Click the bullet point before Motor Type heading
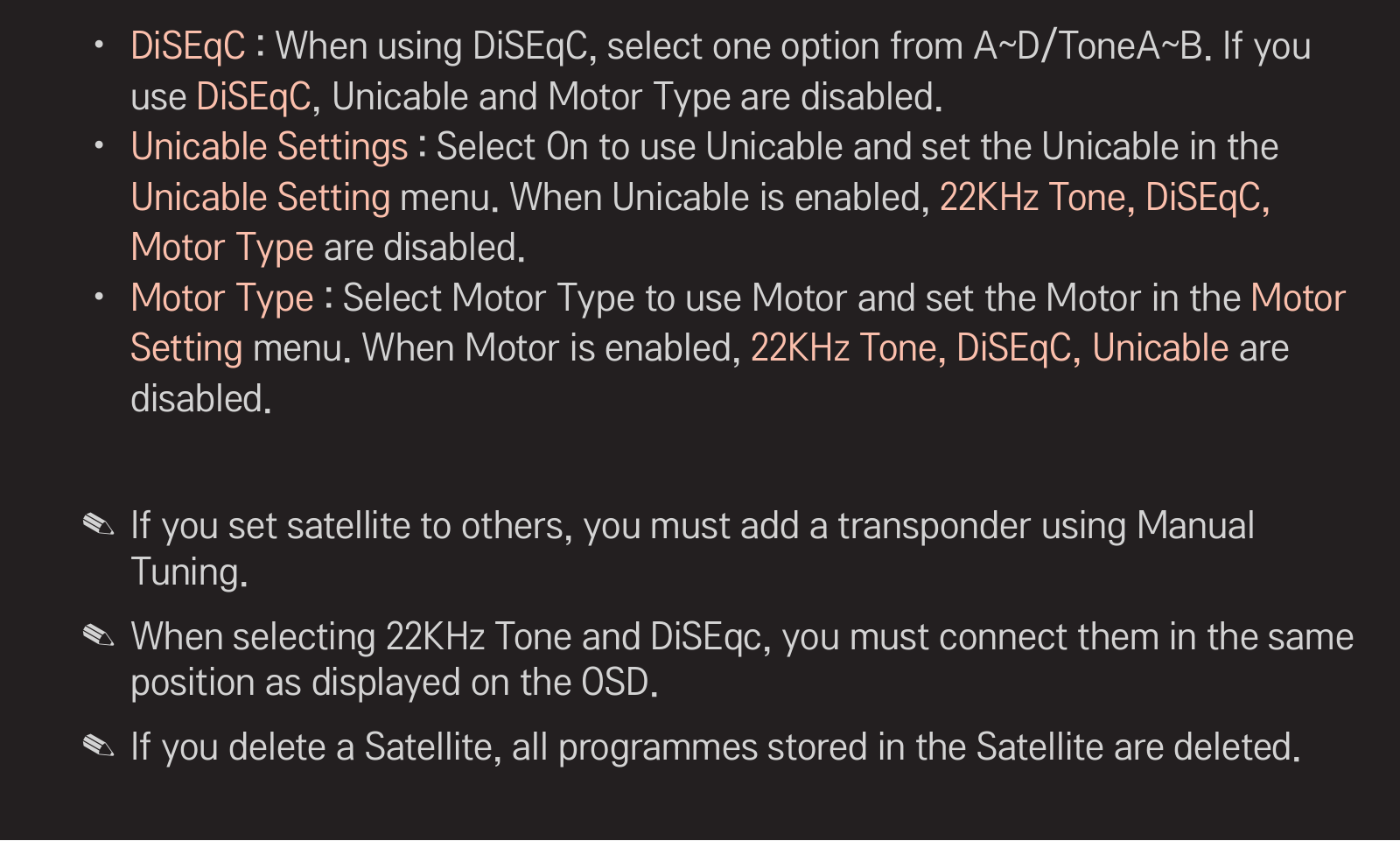The width and height of the screenshot is (1400, 841). (x=100, y=297)
